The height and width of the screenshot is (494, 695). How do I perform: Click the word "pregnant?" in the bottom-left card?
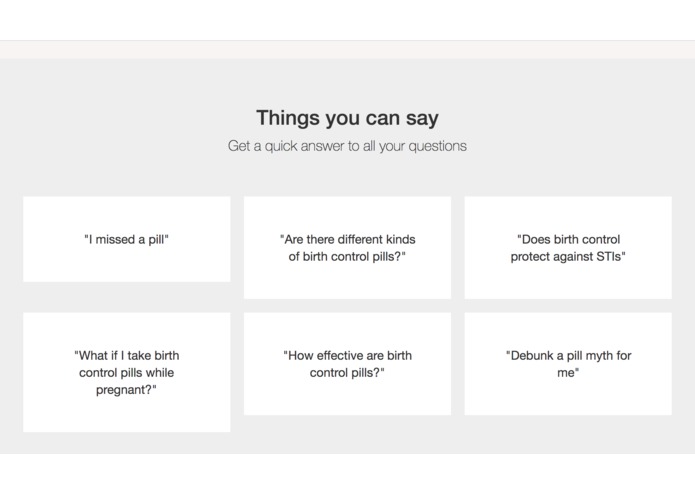pyautogui.click(x=126, y=390)
